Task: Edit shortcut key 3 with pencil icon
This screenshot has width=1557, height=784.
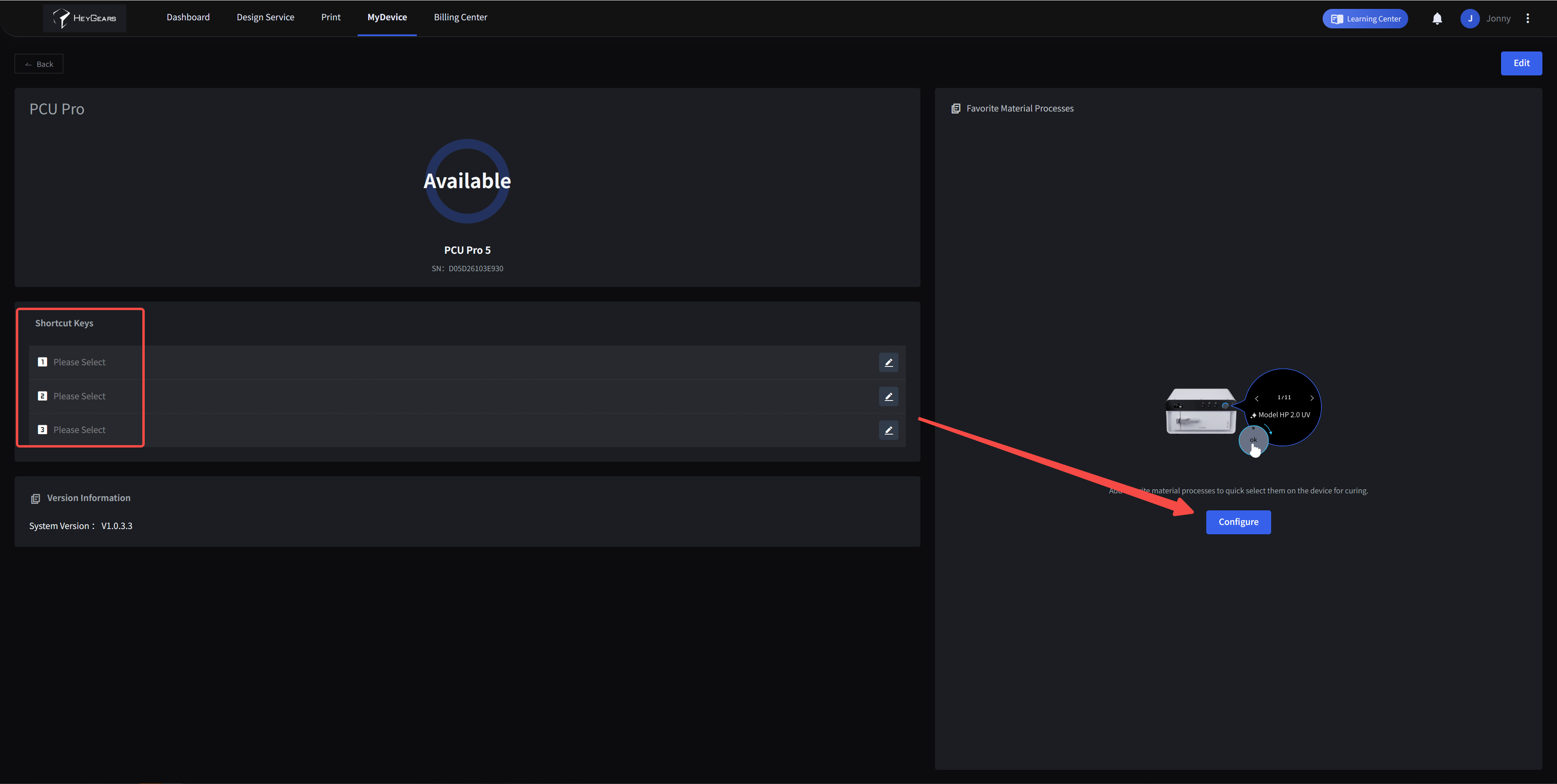Action: (888, 431)
